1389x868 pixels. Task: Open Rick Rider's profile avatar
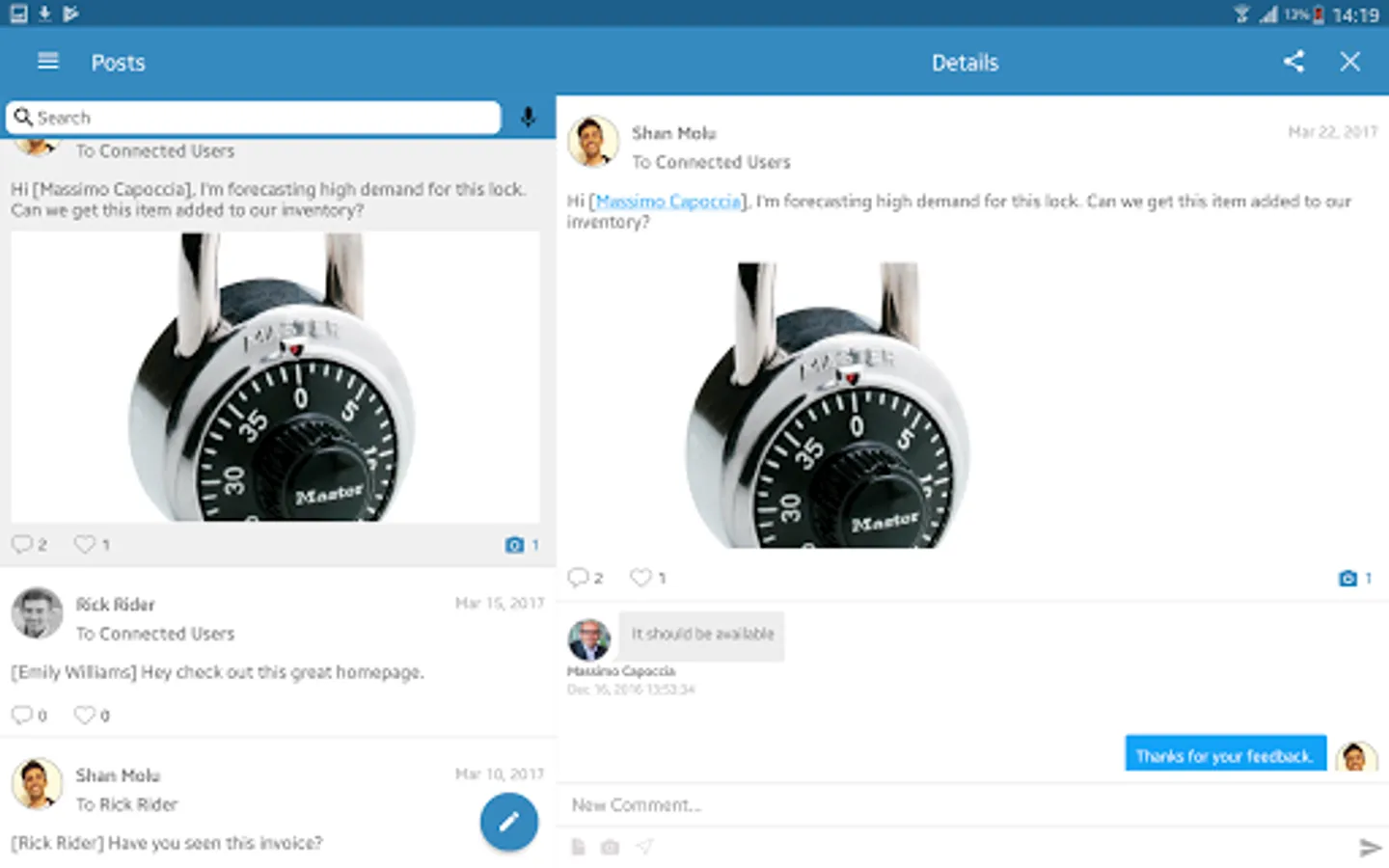click(x=37, y=613)
